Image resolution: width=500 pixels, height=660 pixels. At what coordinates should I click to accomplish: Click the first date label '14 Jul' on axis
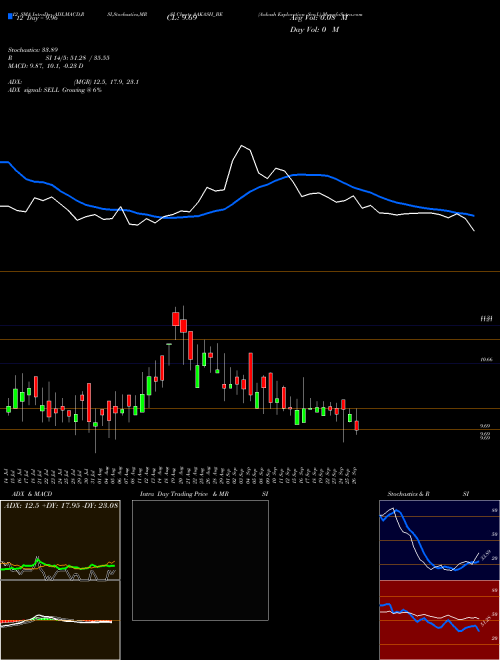8,475
